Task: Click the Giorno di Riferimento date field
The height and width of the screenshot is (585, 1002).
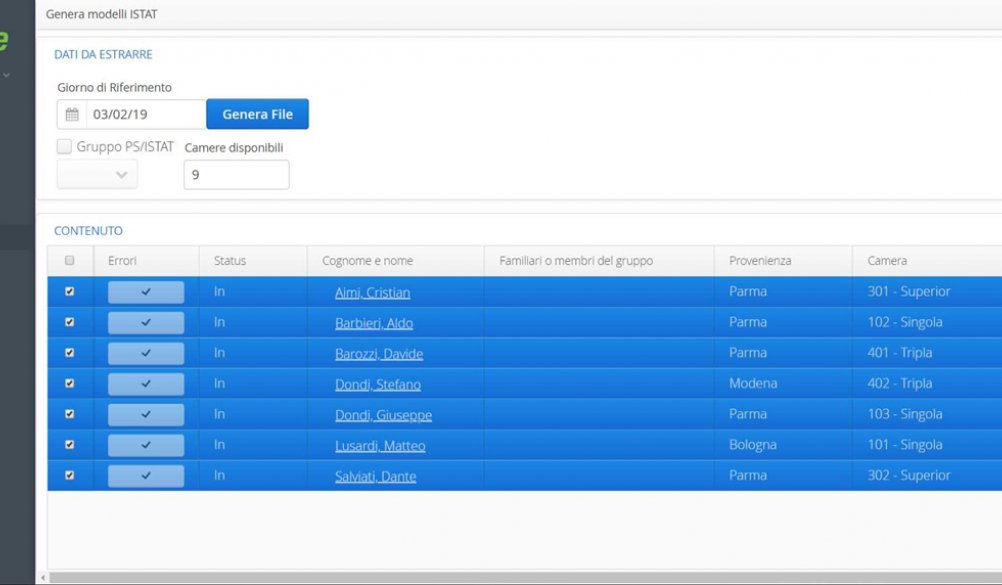Action: pos(145,115)
